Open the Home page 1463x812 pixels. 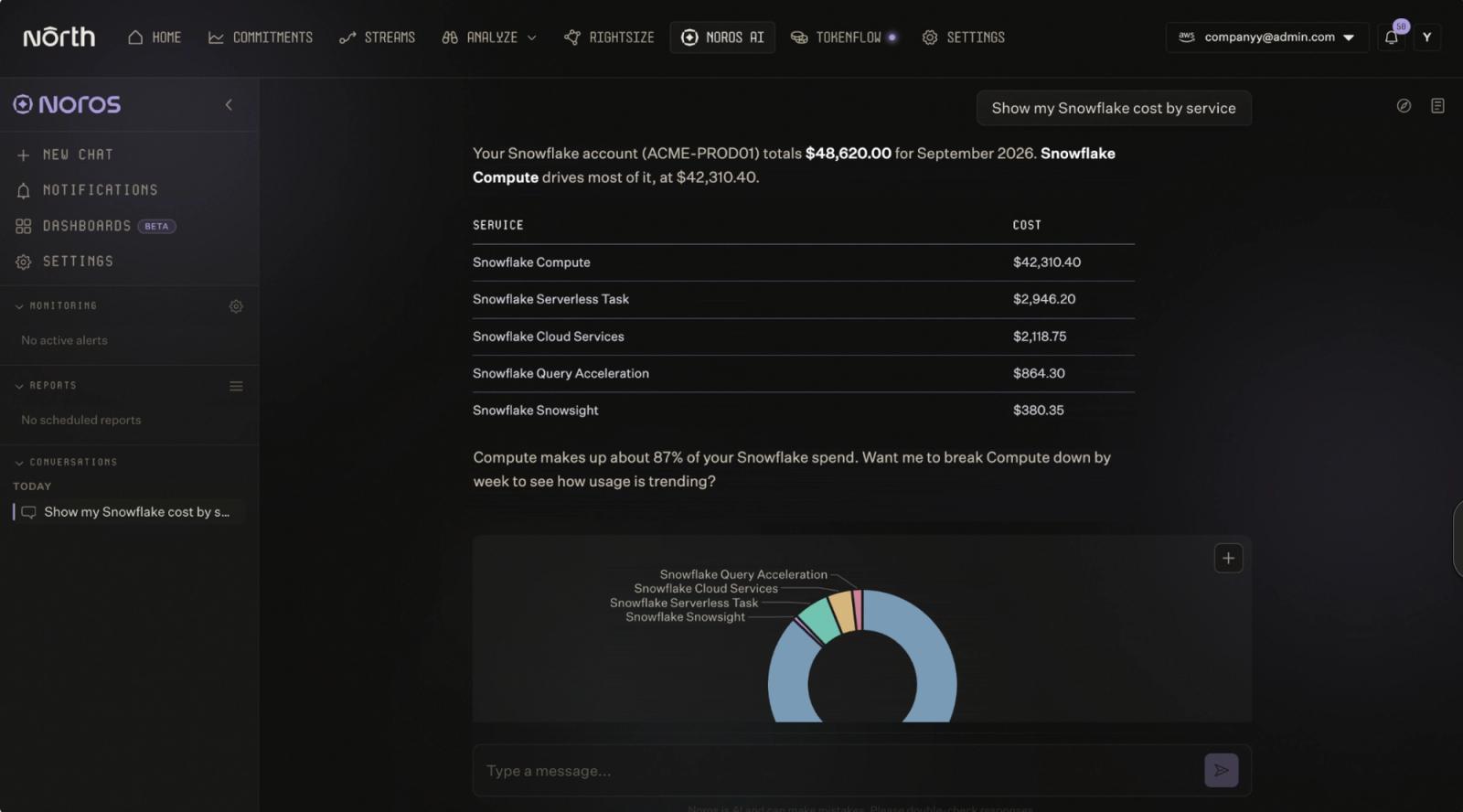[154, 37]
